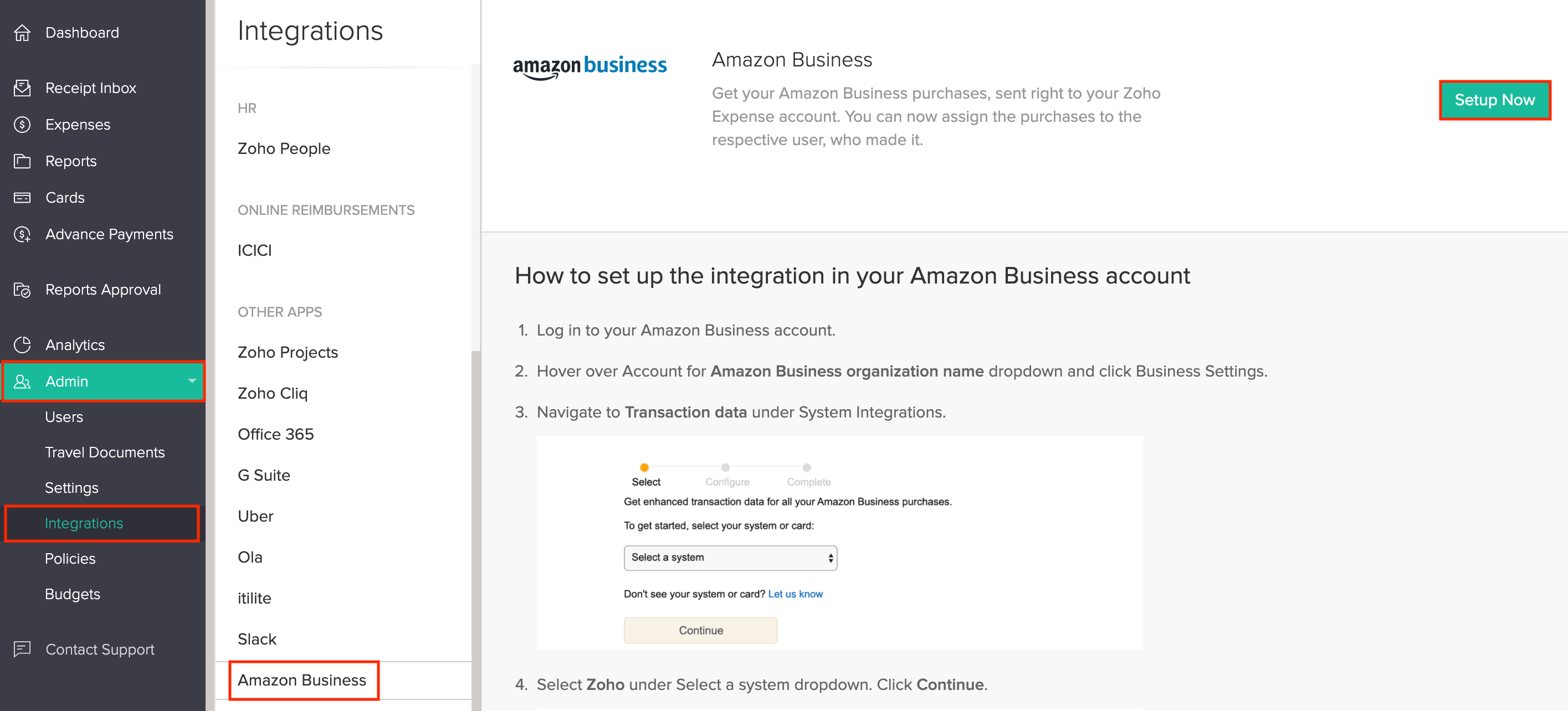Click the Amazon Business logo
1568x711 pixels.
coord(589,66)
